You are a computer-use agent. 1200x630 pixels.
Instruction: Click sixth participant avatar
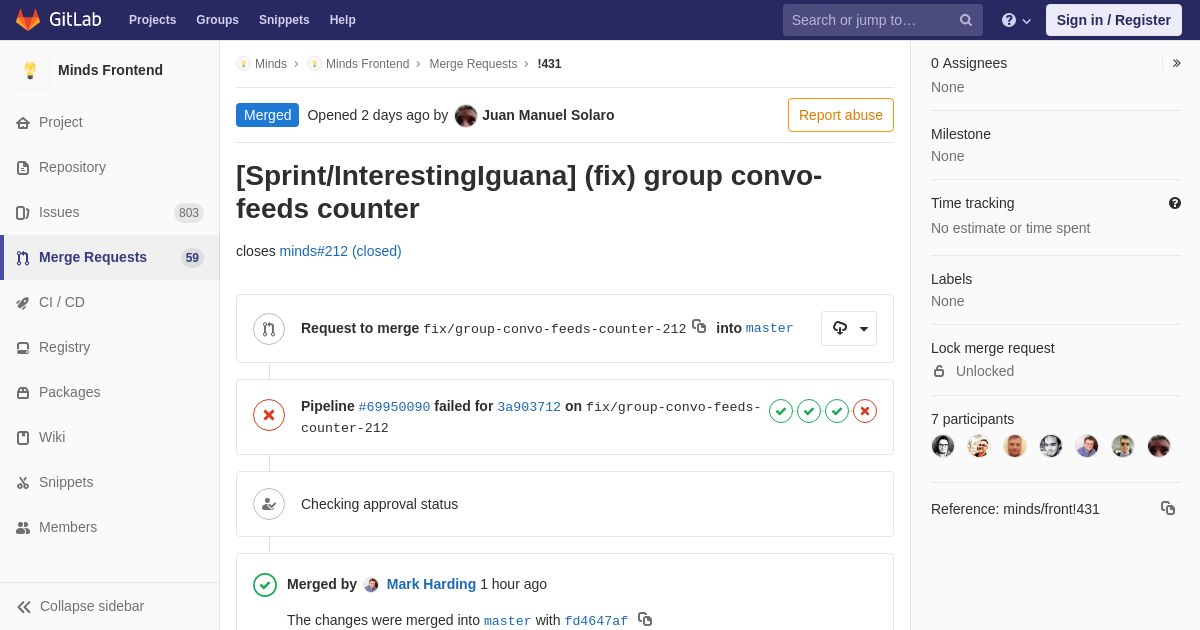1123,446
